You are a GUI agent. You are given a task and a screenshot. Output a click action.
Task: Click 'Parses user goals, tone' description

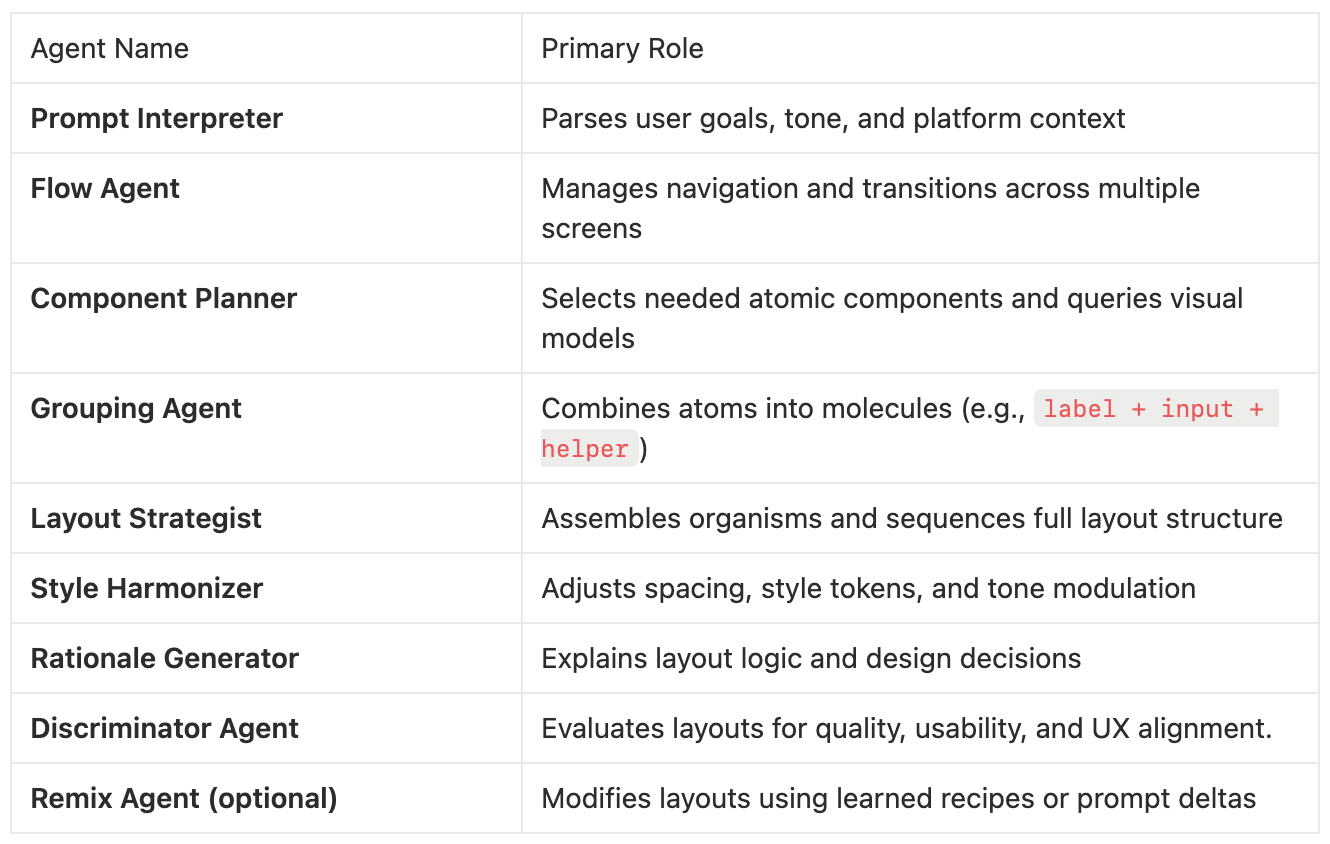[x=833, y=119]
